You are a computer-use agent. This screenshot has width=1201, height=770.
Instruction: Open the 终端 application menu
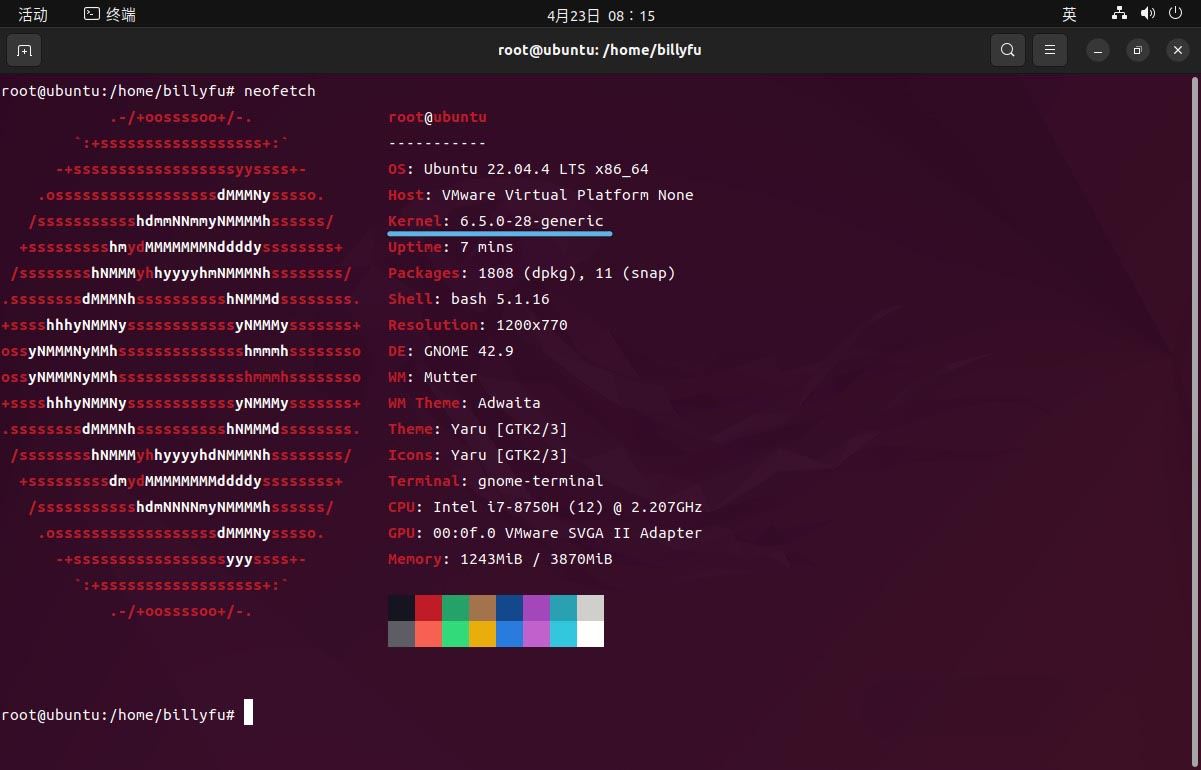tap(110, 14)
